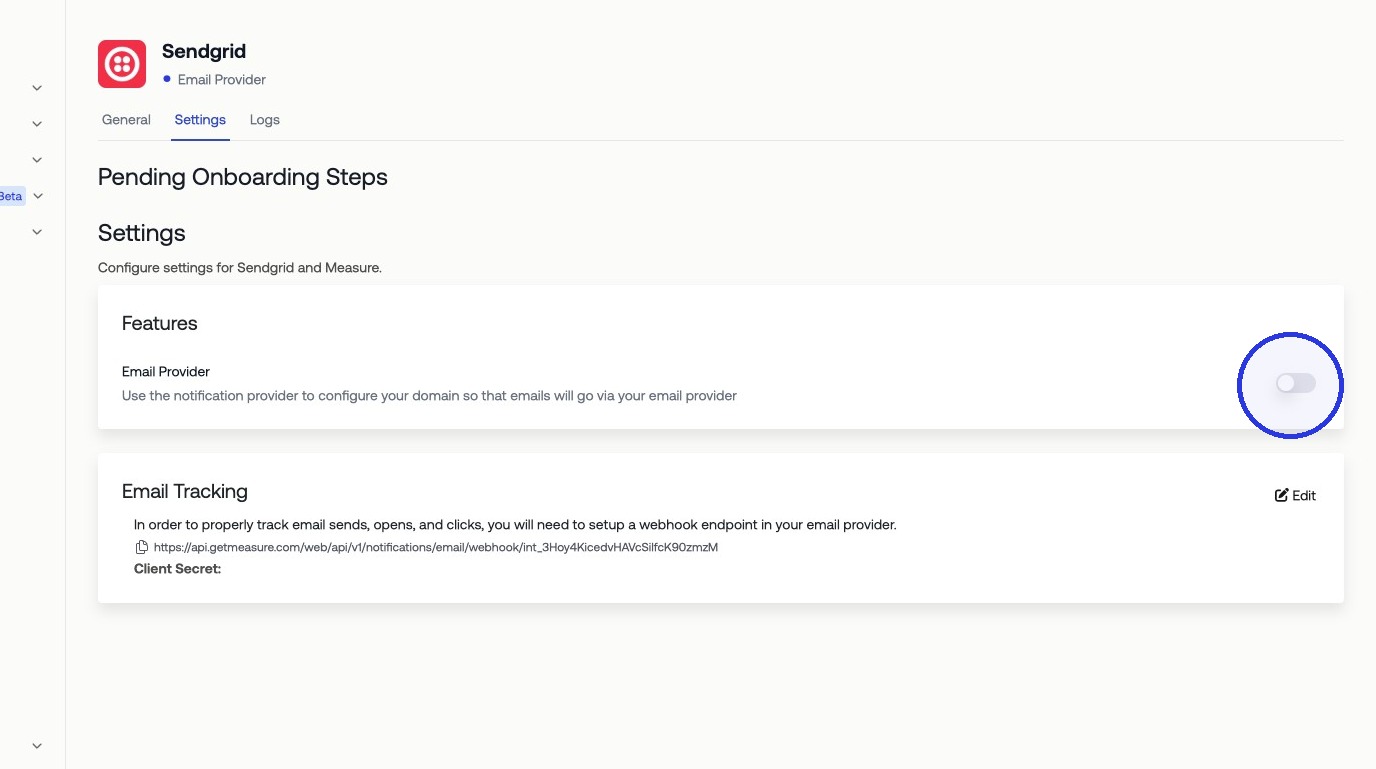Expand the second sidebar chevron from the top
This screenshot has width=1376, height=769.
[37, 124]
